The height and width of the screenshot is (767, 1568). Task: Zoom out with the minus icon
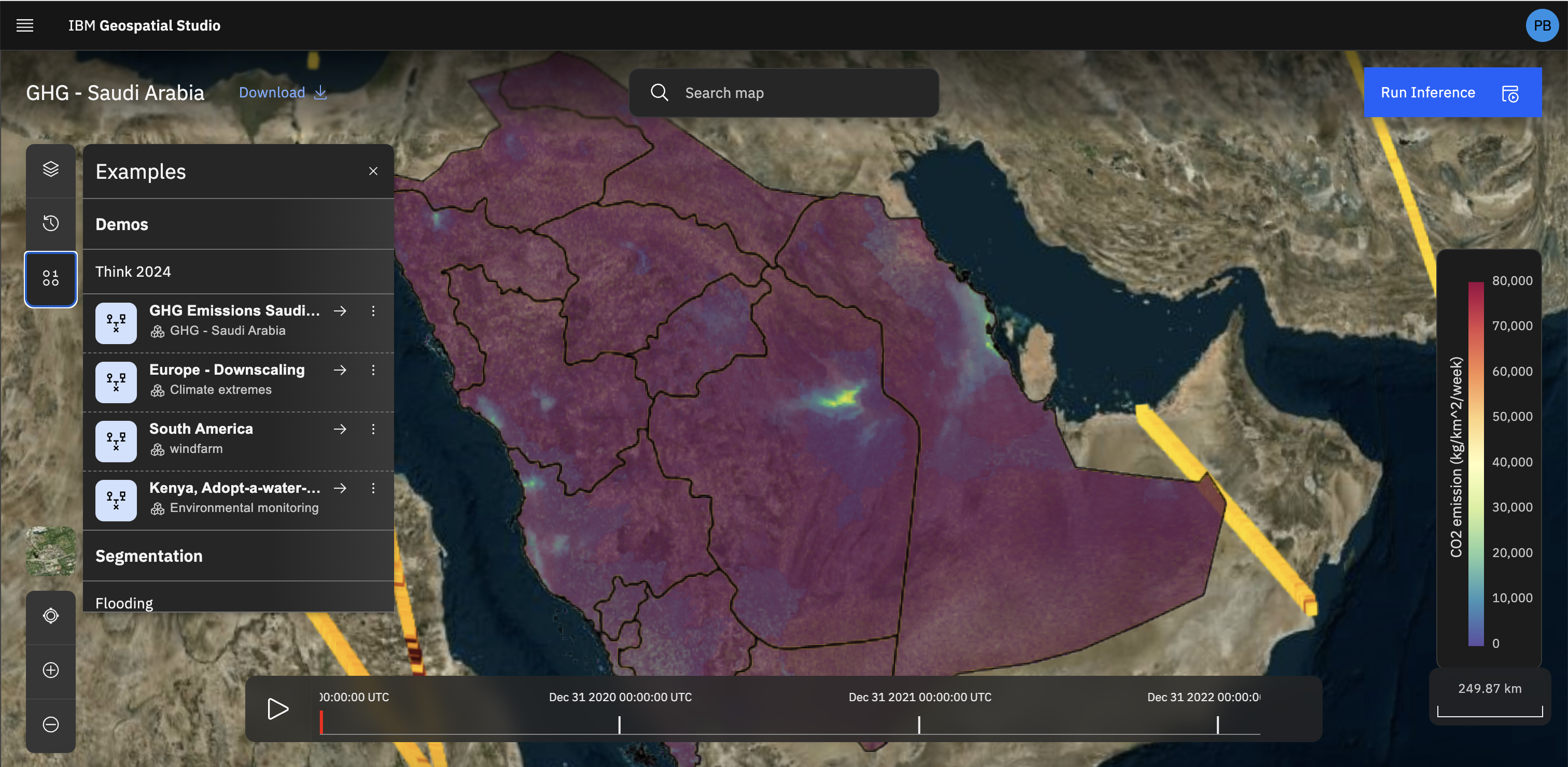click(50, 725)
